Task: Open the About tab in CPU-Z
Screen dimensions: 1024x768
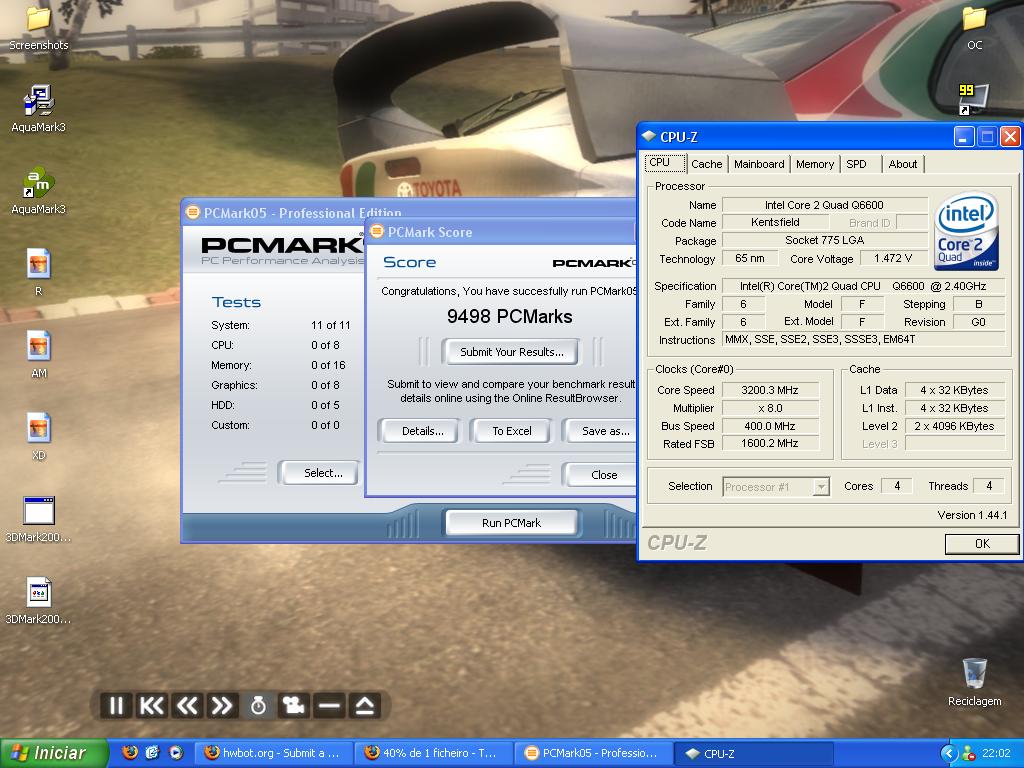Action: pyautogui.click(x=903, y=164)
